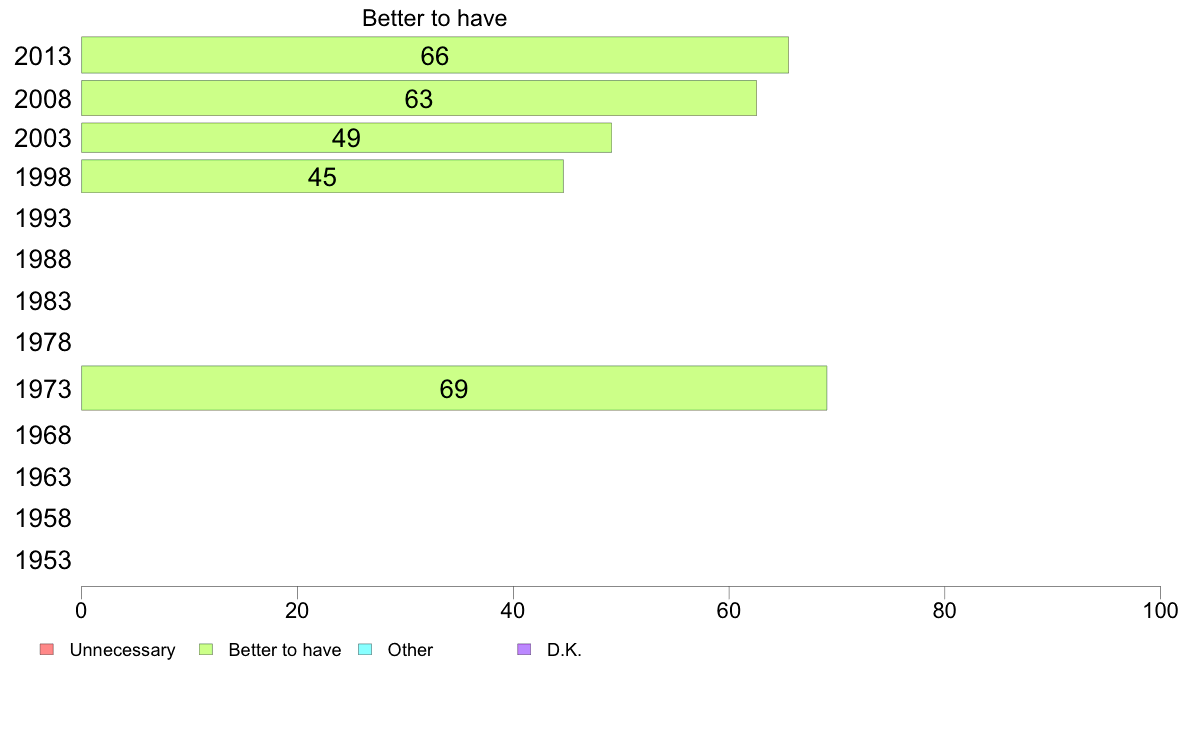Screen dimensions: 1188x736
Task: Click the cyan Other legend swatch
Action: coord(365,650)
